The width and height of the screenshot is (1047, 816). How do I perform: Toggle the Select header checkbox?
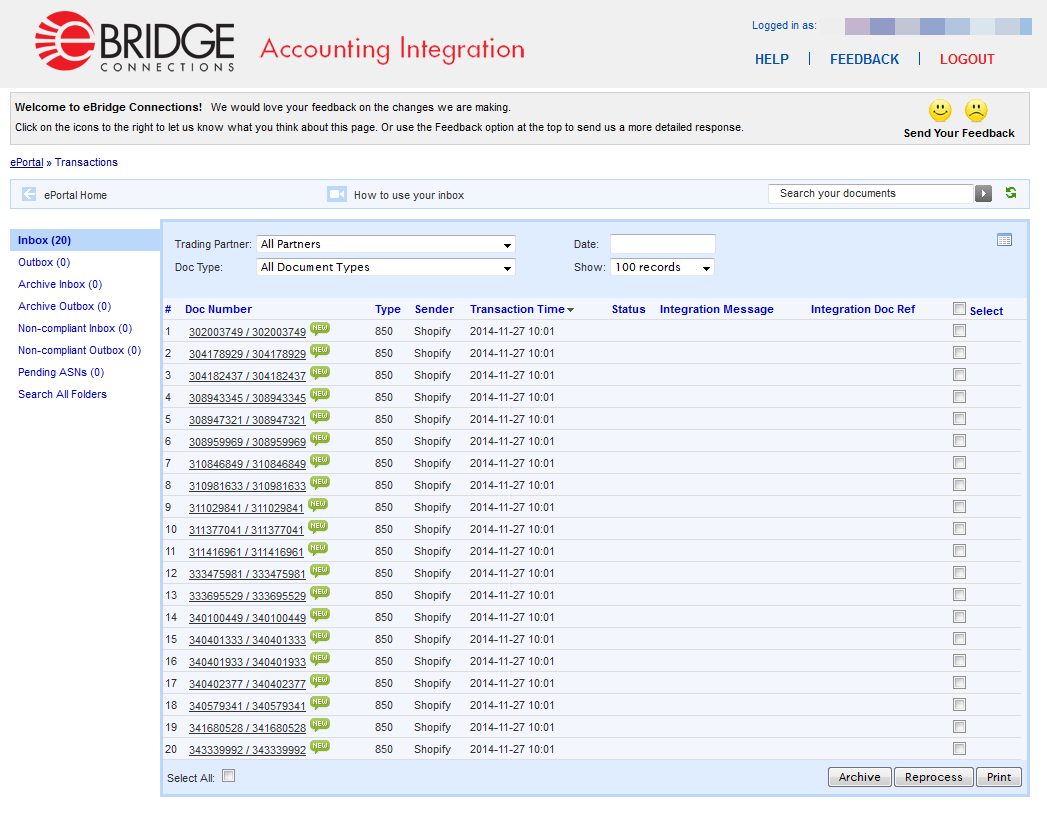959,309
